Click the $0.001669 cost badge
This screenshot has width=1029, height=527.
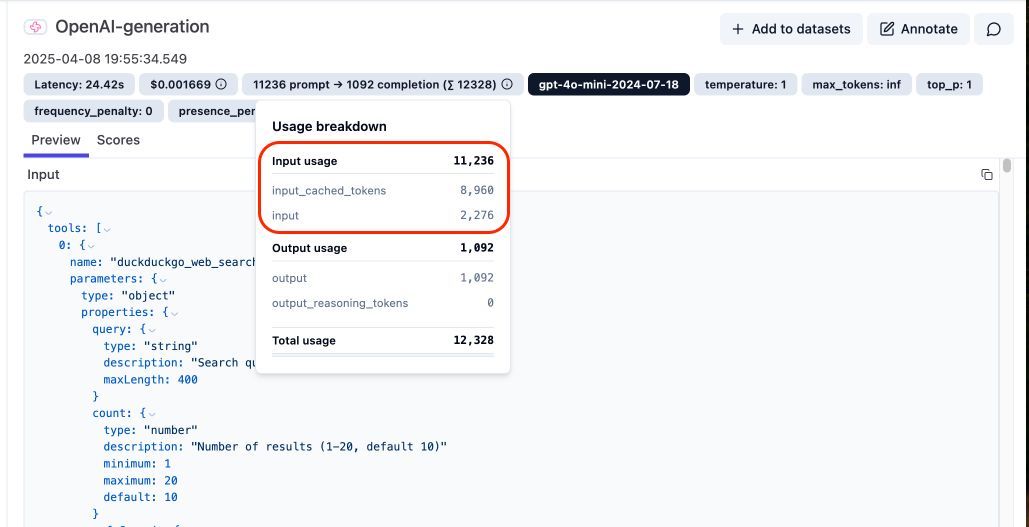pyautogui.click(x=188, y=84)
